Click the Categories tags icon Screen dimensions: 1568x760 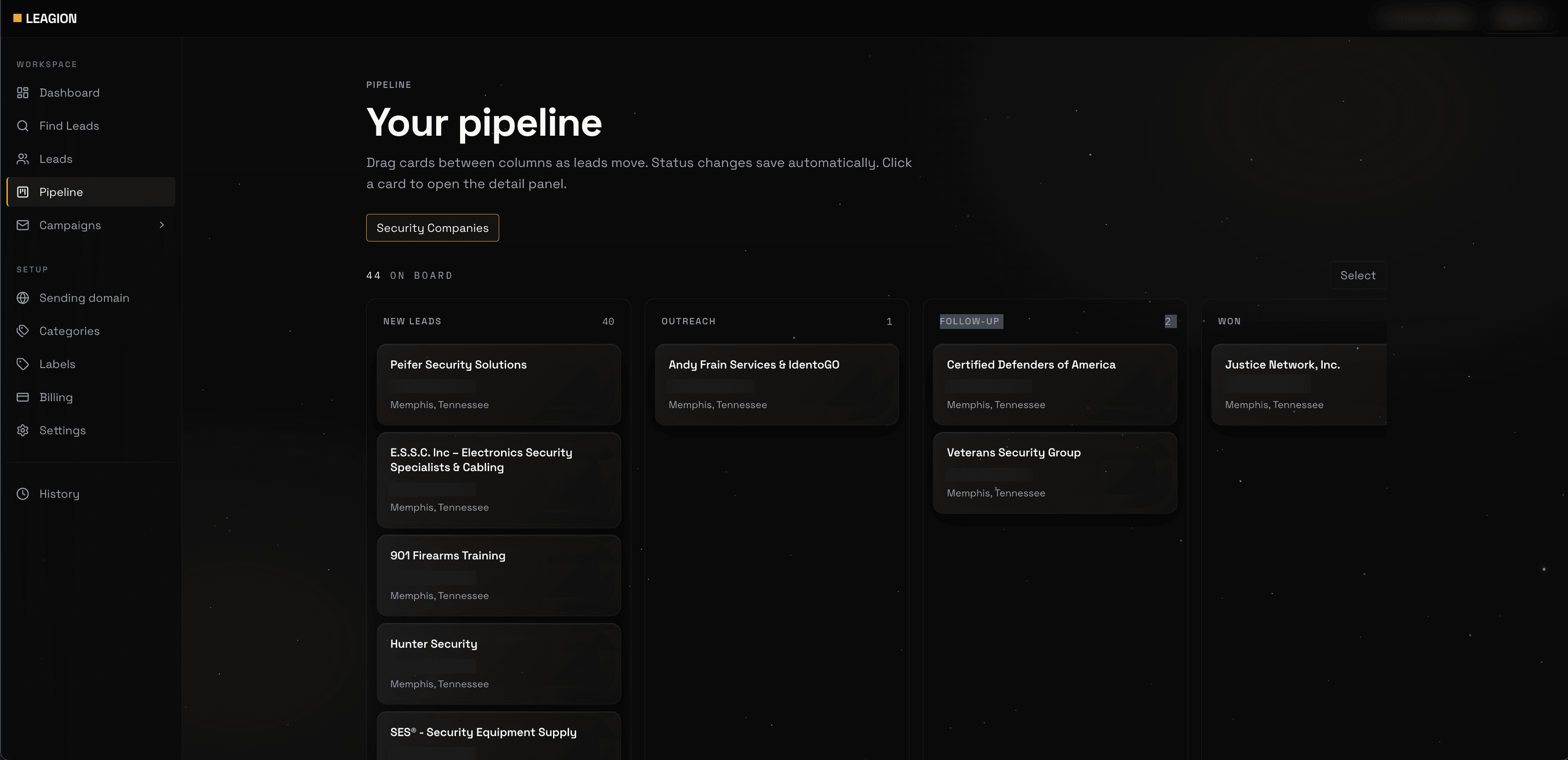click(x=23, y=331)
